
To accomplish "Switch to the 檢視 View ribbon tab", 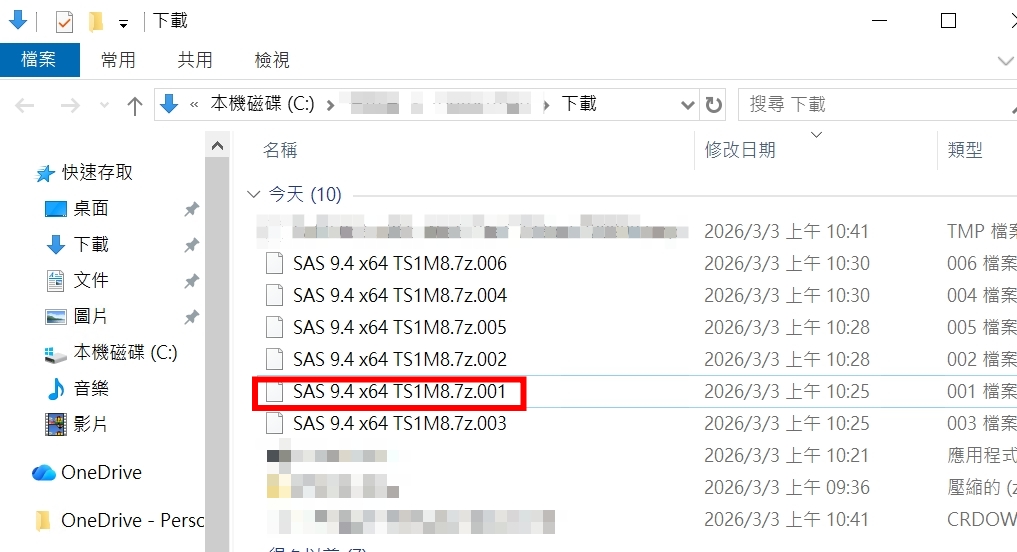I will [x=272, y=60].
